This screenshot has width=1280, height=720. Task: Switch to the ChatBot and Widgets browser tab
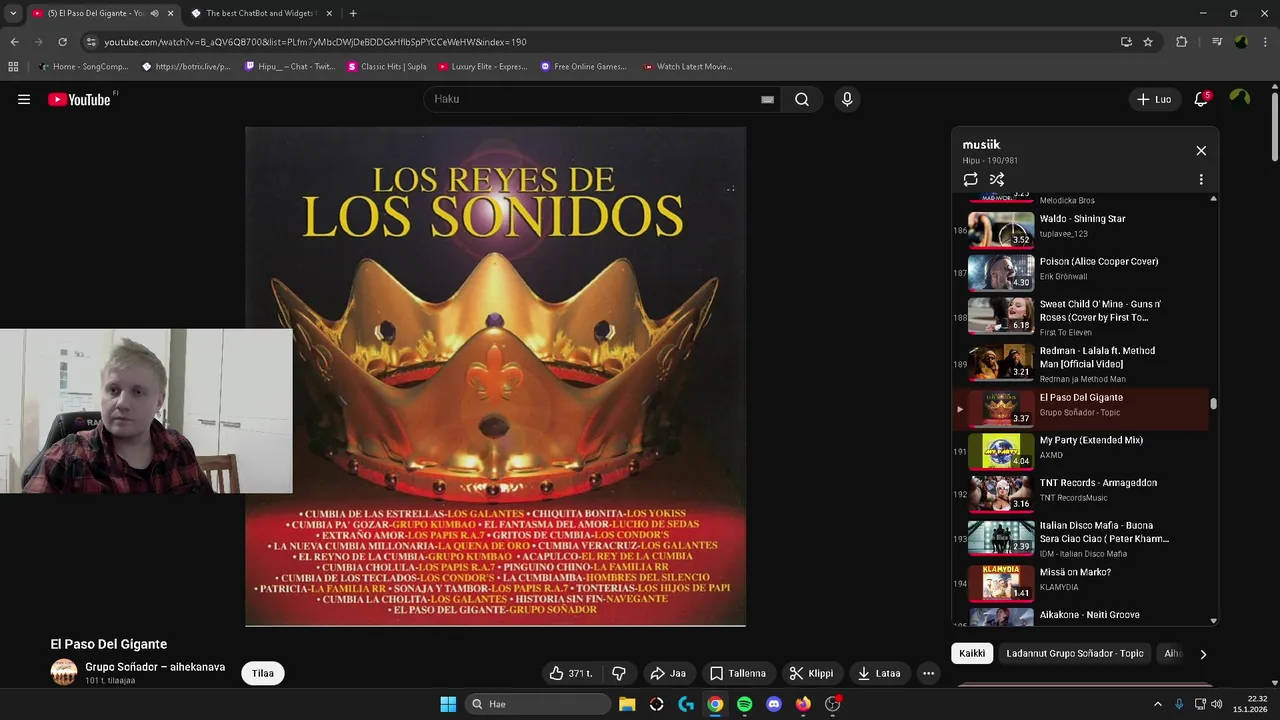click(262, 13)
